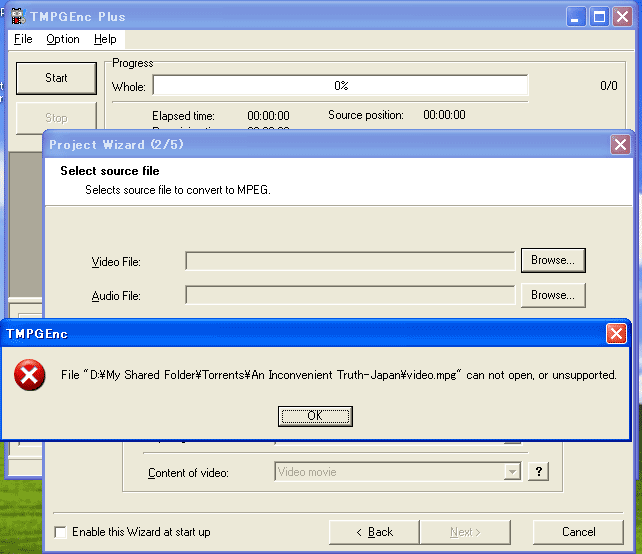Minimize the TMPGEnc Plus window

575,17
